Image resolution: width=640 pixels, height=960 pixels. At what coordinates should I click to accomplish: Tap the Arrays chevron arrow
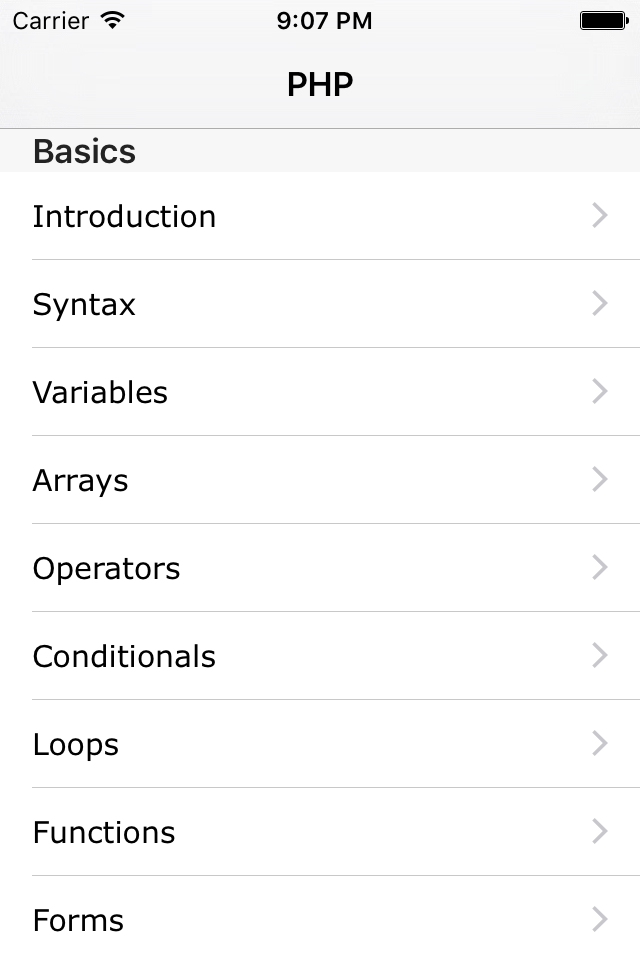click(599, 480)
